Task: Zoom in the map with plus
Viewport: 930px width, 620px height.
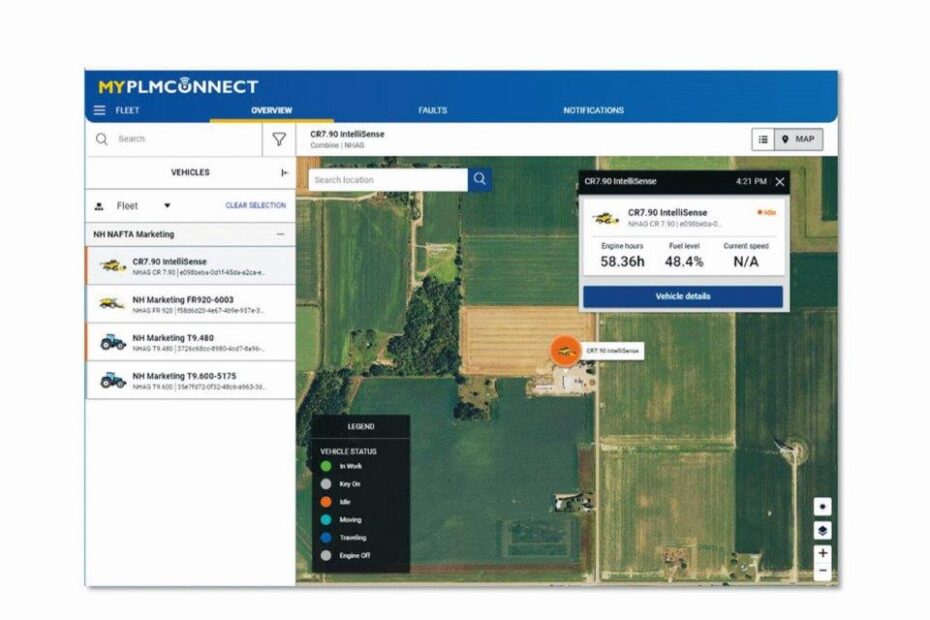Action: [x=822, y=553]
